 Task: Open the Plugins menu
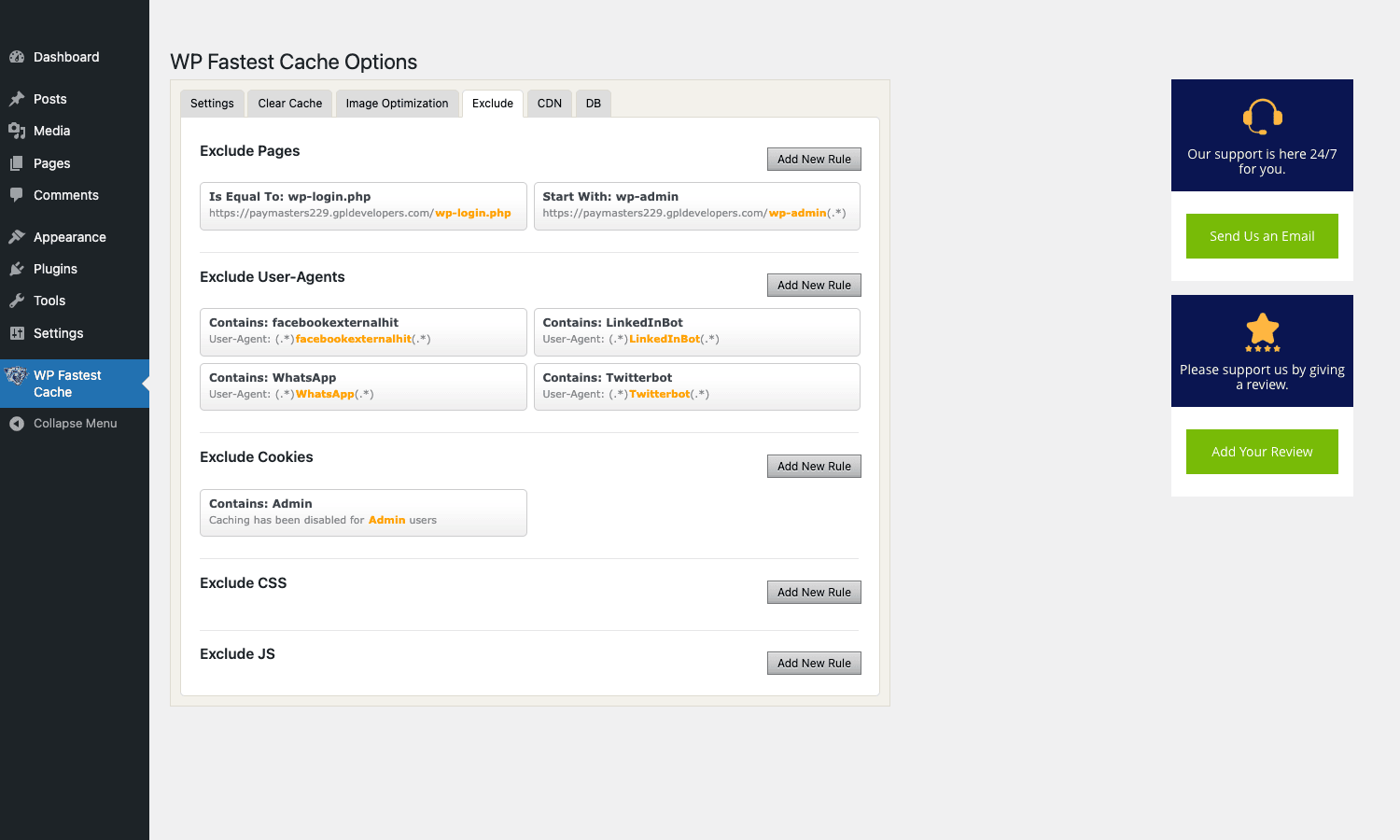point(75,269)
